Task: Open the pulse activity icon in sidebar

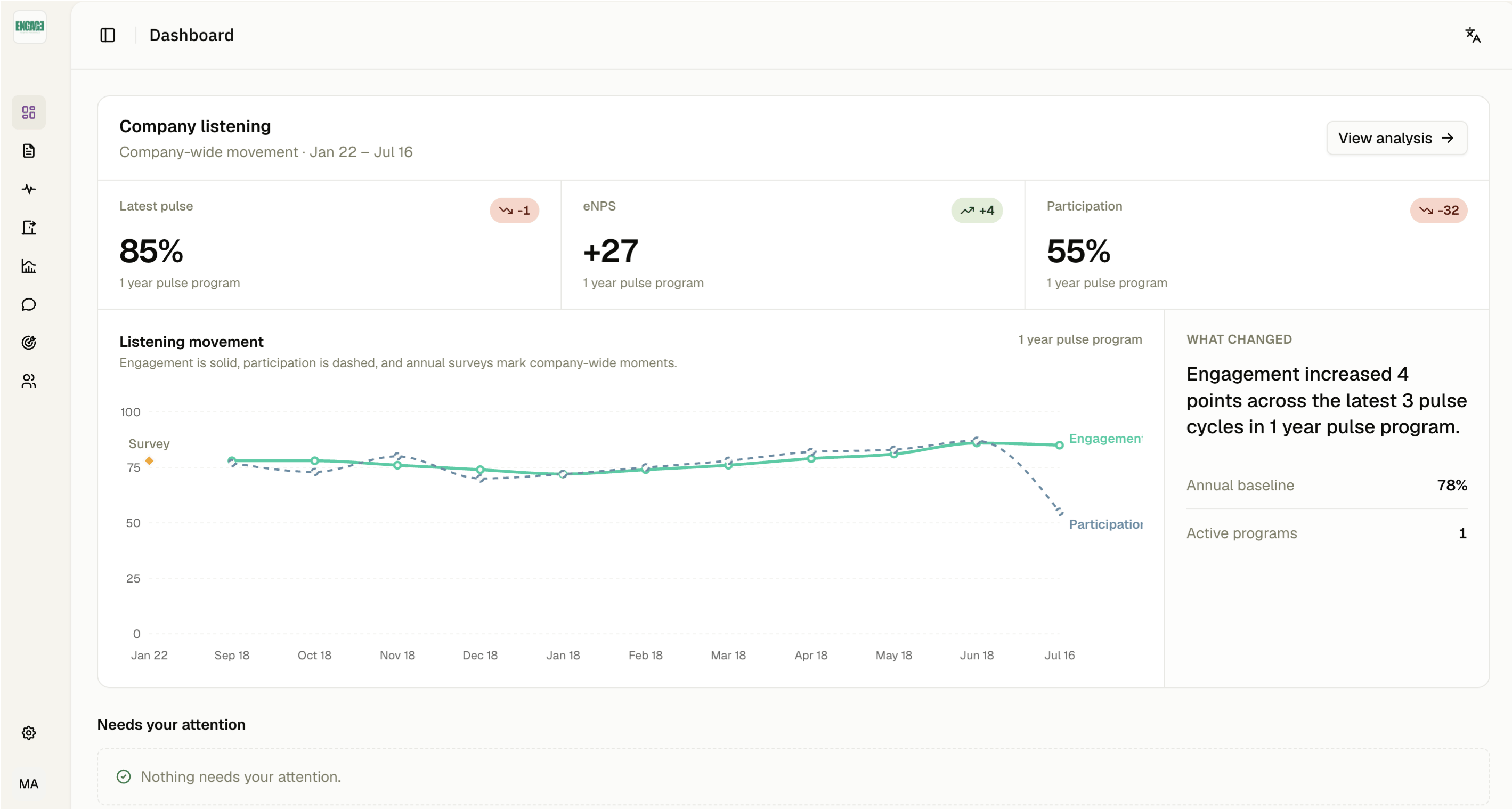Action: (29, 189)
